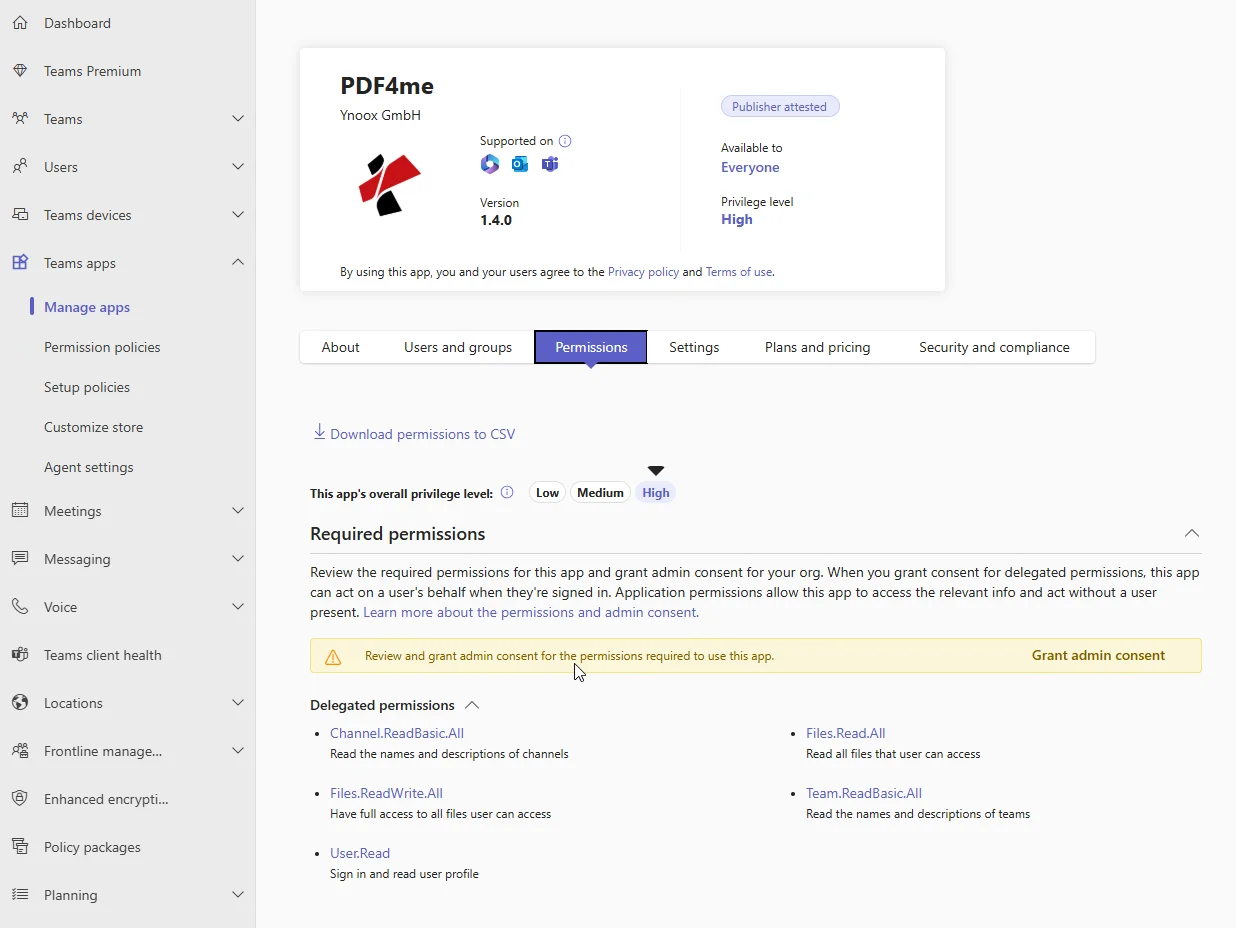Click the PDF4me app logo
1236x928 pixels.
point(390,184)
